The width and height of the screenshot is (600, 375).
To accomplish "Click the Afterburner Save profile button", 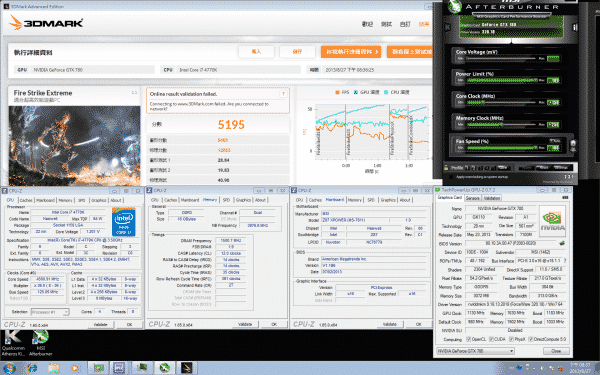I will coord(502,168).
